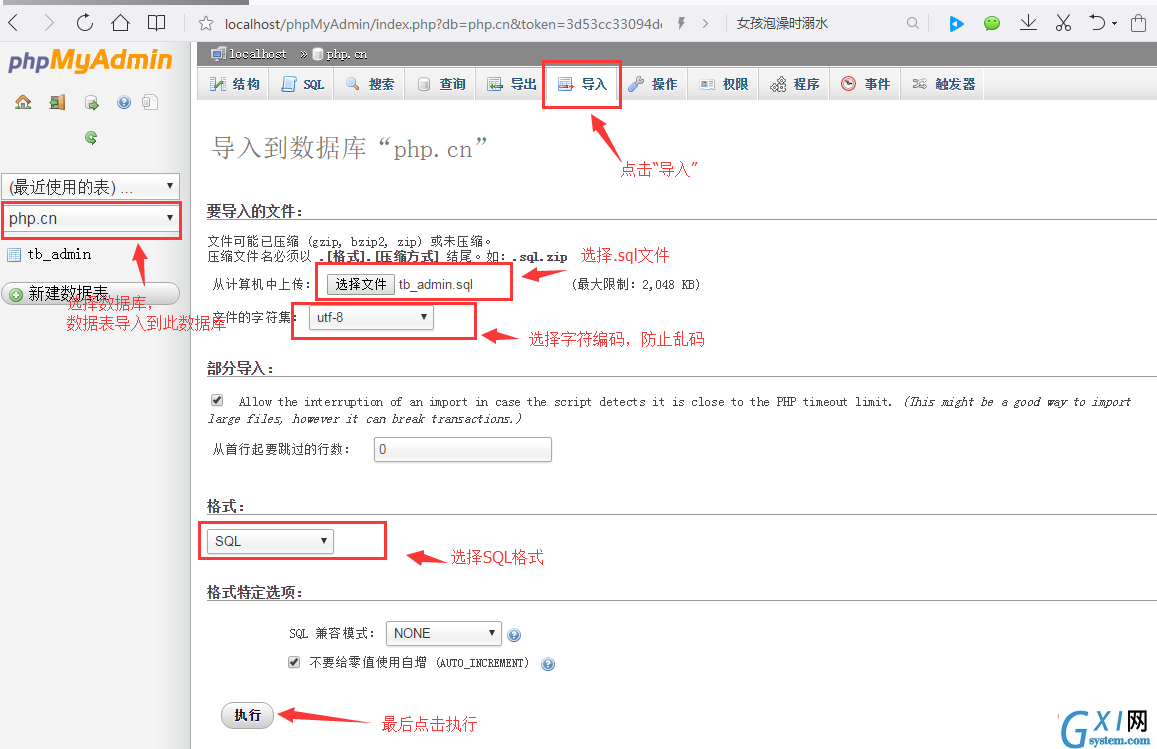Click the php.cn breadcrumb link
The width and height of the screenshot is (1157, 749).
point(346,54)
